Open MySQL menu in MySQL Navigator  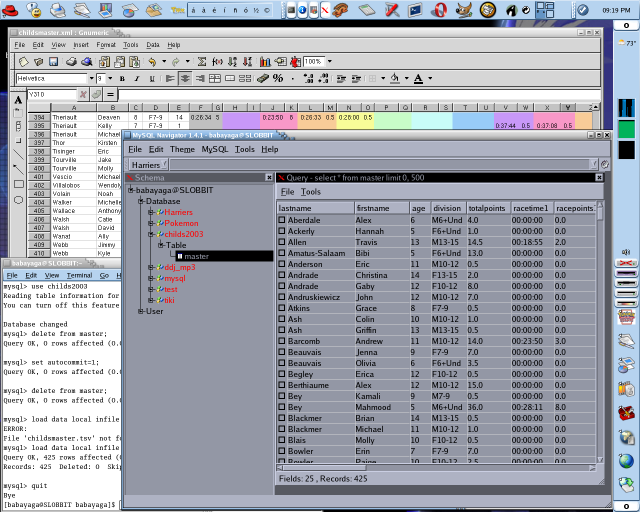[215, 149]
